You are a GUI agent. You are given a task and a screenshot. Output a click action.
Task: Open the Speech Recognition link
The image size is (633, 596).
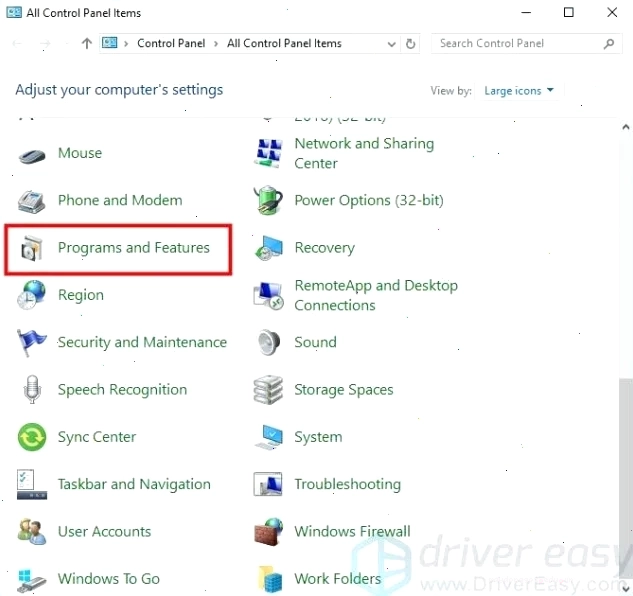(x=122, y=390)
